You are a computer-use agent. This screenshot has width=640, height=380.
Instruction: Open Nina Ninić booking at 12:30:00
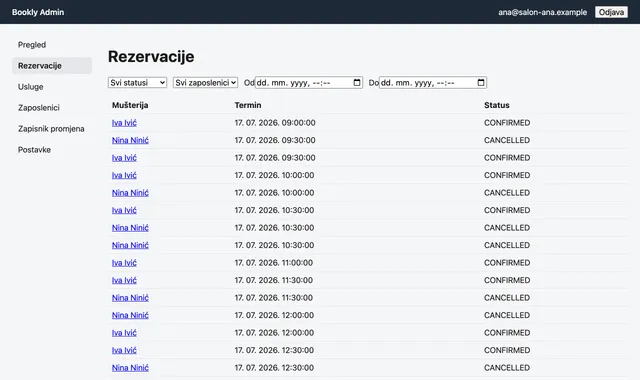130,368
